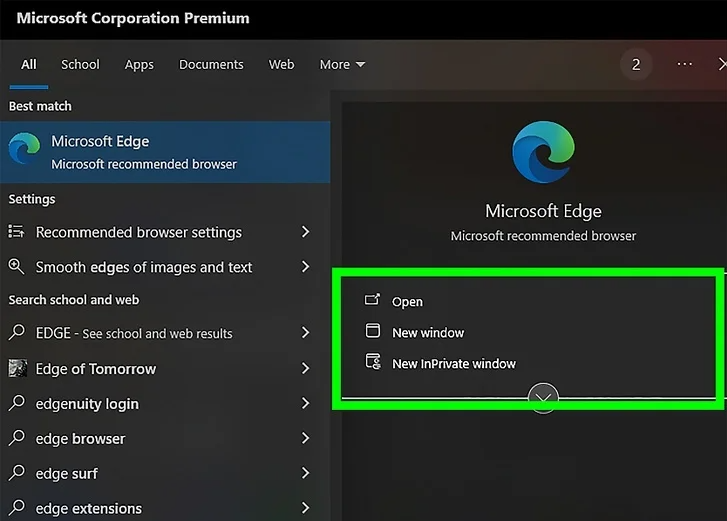Click the rewards badge showing 2

[x=636, y=64]
